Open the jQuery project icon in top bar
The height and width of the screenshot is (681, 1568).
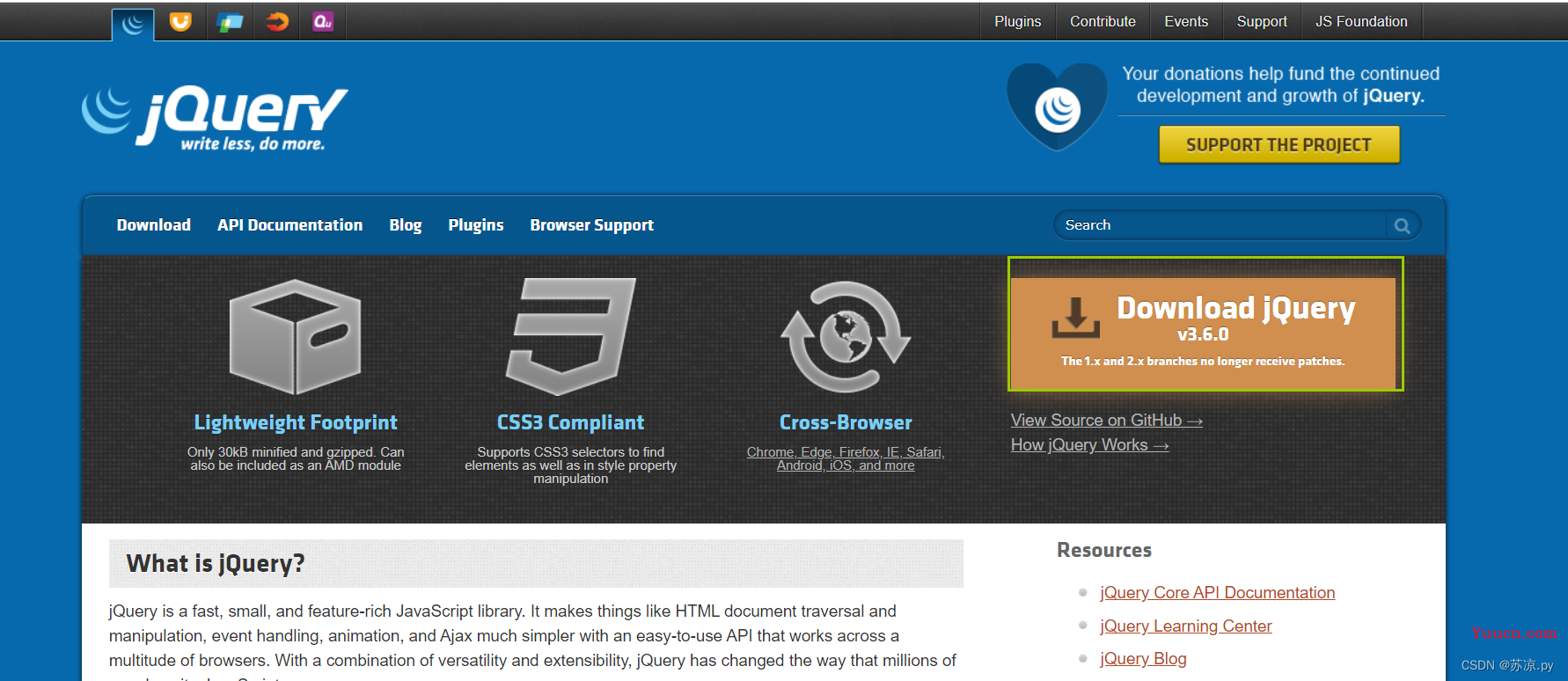(133, 23)
